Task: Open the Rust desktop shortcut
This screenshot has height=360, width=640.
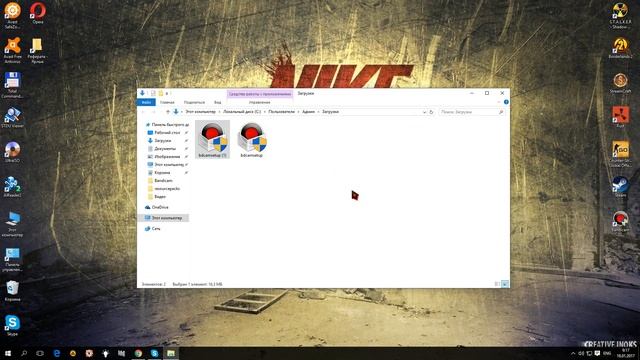Action: (x=620, y=117)
